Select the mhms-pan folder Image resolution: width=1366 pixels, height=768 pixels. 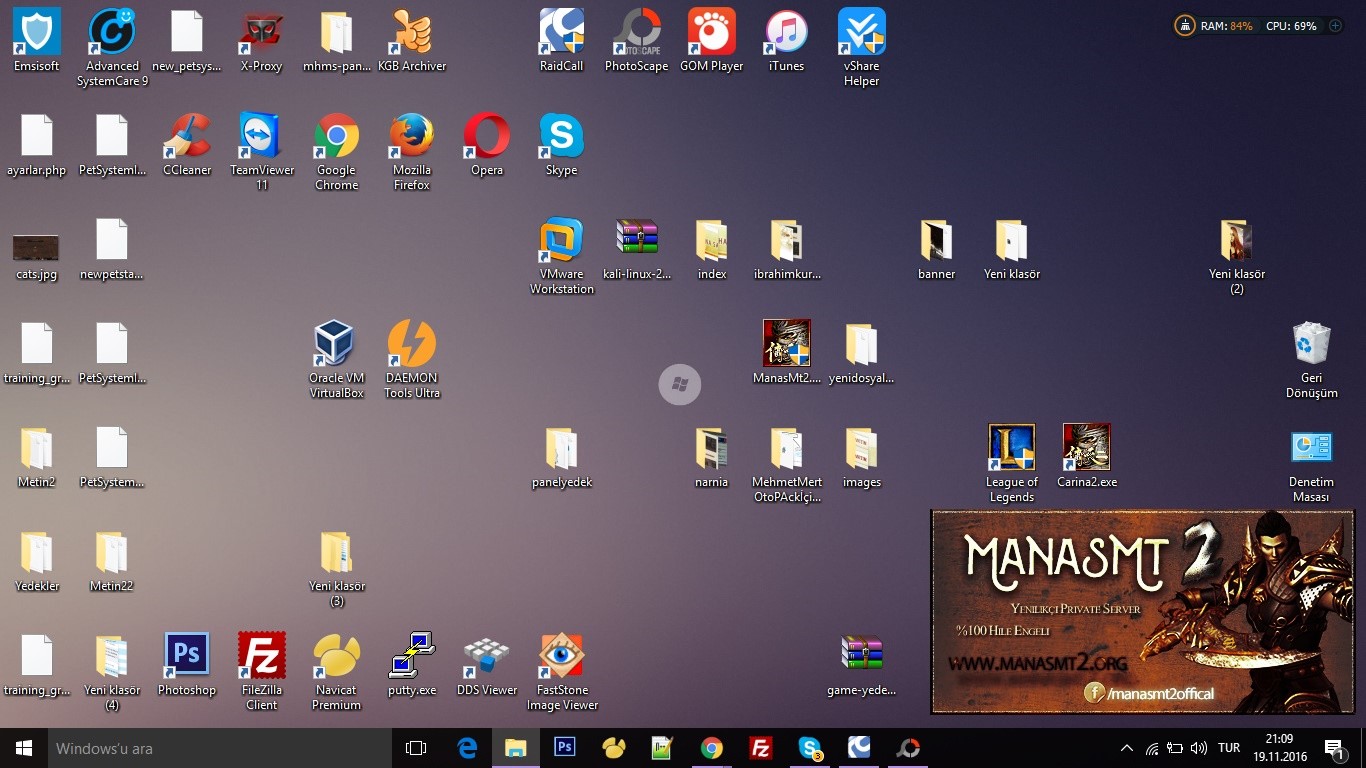point(337,41)
